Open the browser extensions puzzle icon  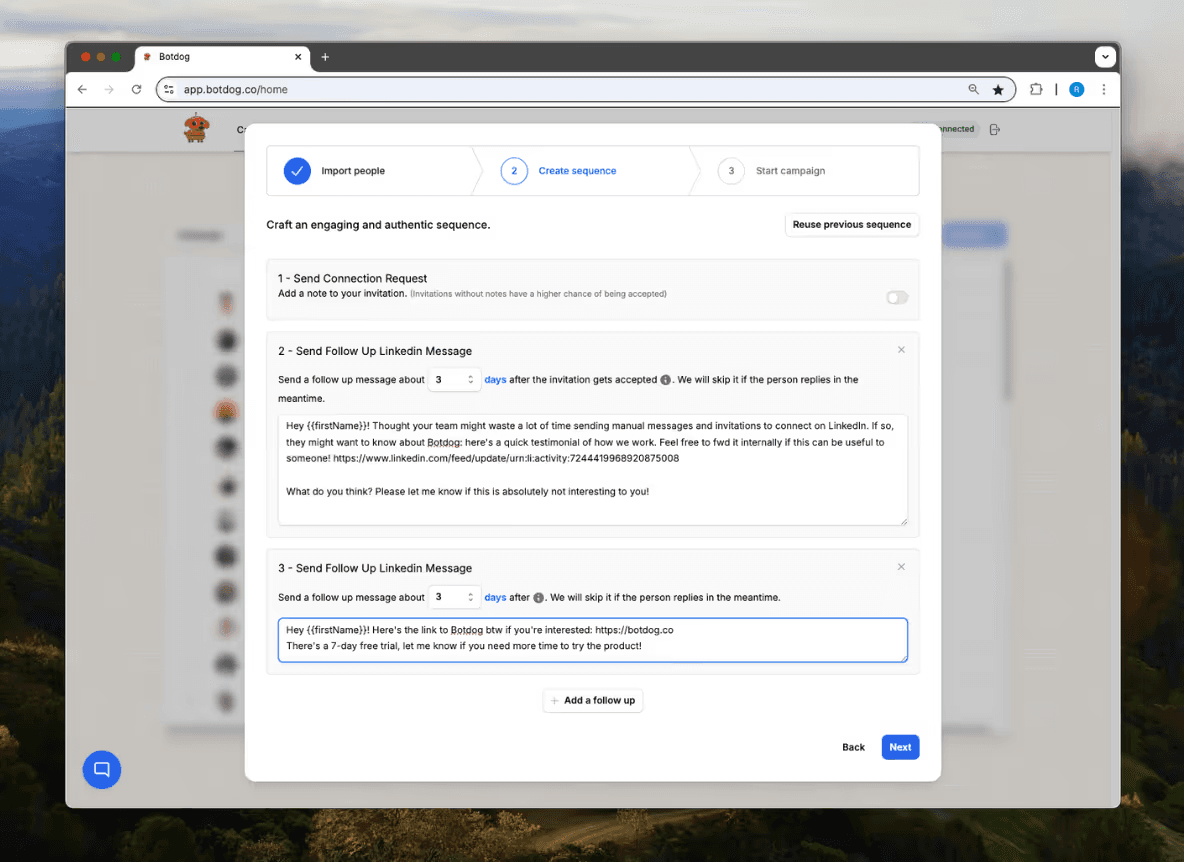[1036, 90]
